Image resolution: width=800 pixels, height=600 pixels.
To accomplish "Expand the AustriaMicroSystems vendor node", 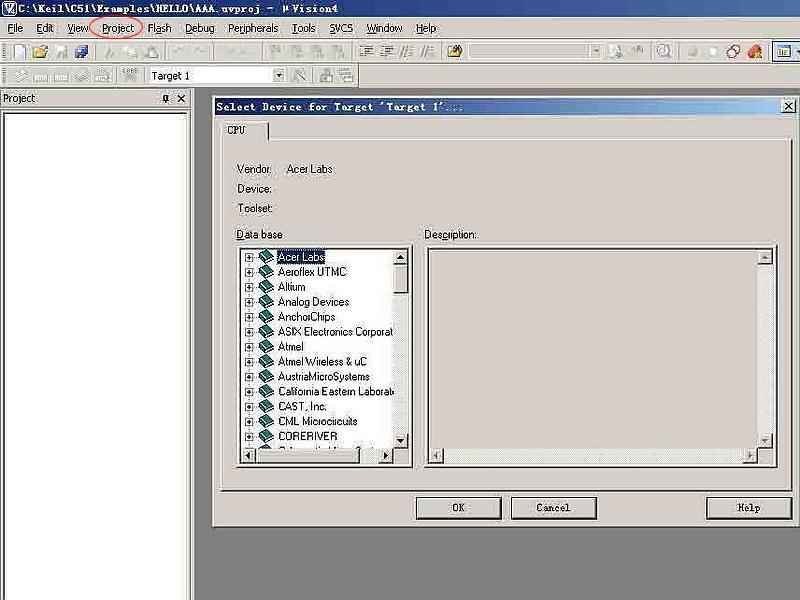I will pyautogui.click(x=249, y=377).
